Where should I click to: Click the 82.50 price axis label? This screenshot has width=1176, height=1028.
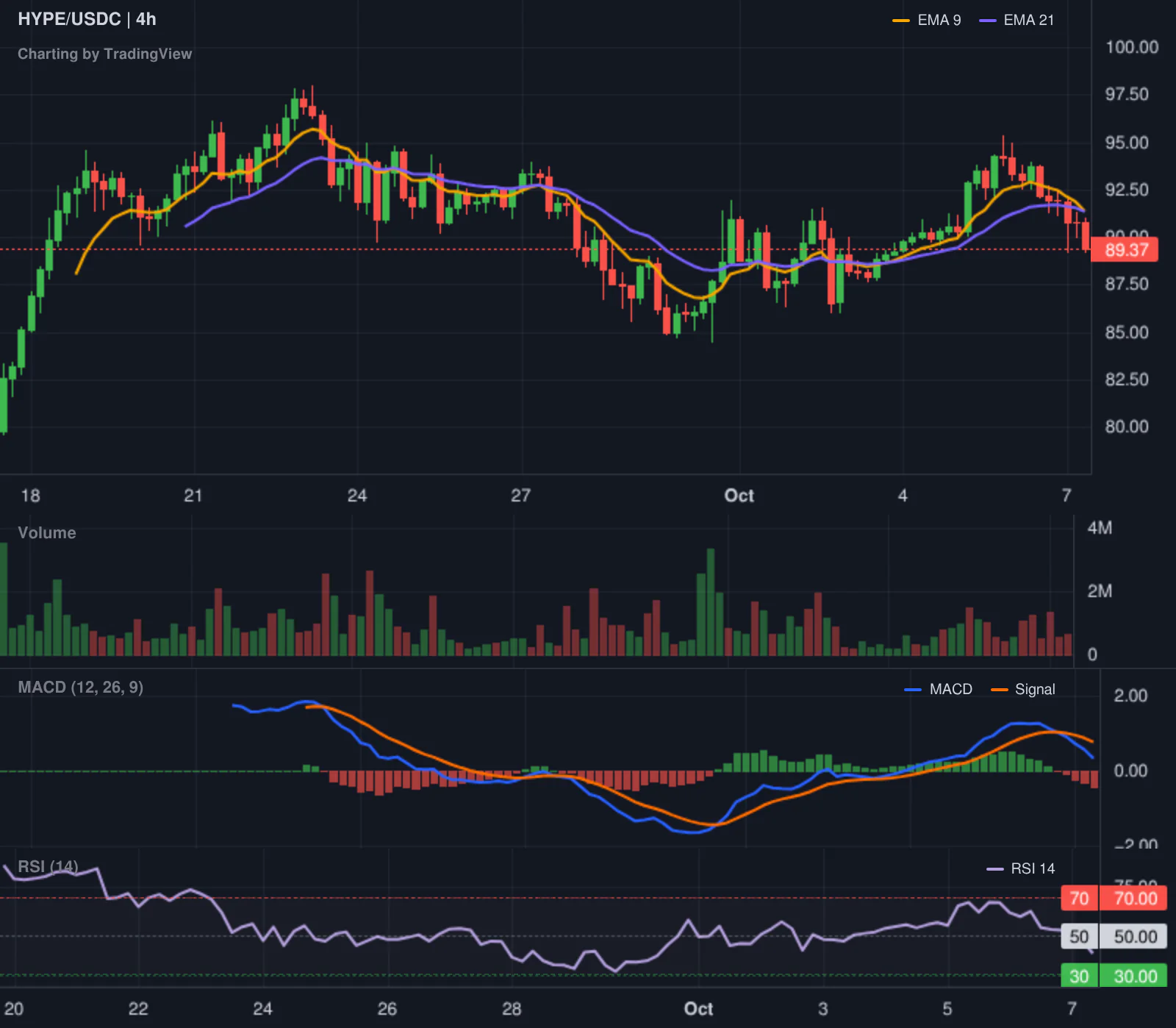(x=1127, y=379)
